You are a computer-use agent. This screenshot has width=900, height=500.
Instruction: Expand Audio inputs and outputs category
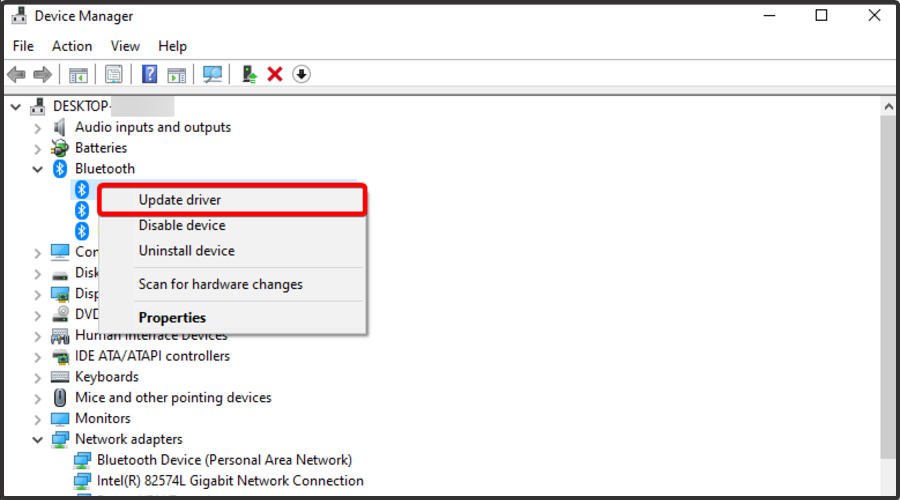[38, 128]
